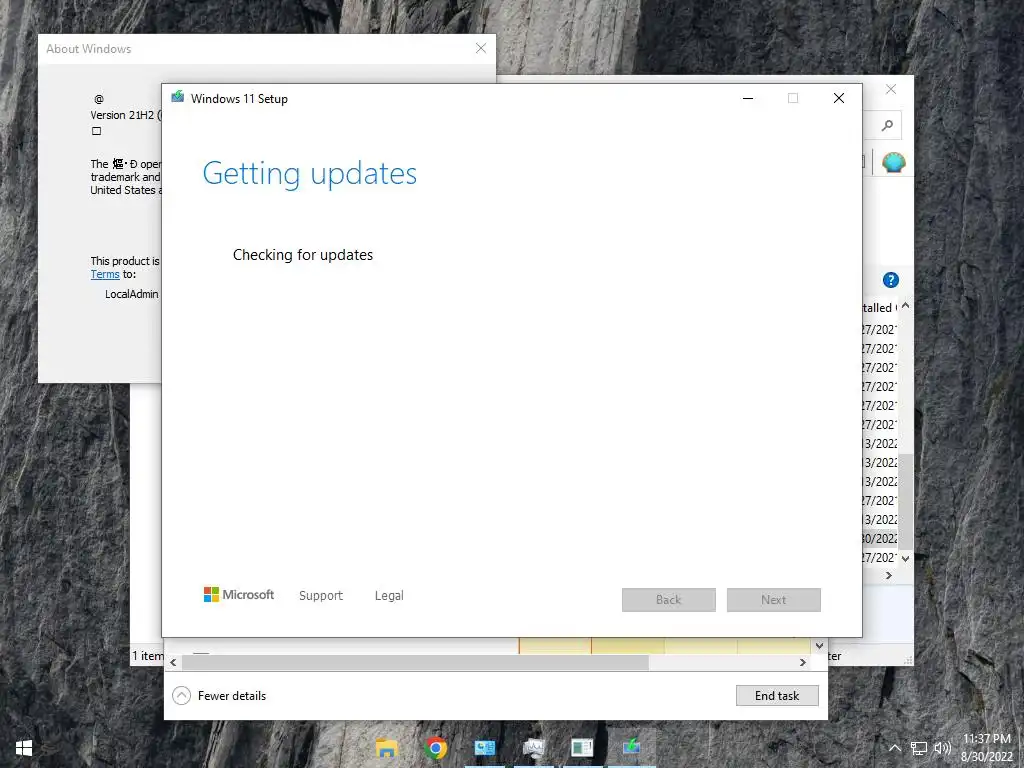The height and width of the screenshot is (768, 1024).
Task: Switch to Control Panel taskbar icon
Action: (485, 748)
